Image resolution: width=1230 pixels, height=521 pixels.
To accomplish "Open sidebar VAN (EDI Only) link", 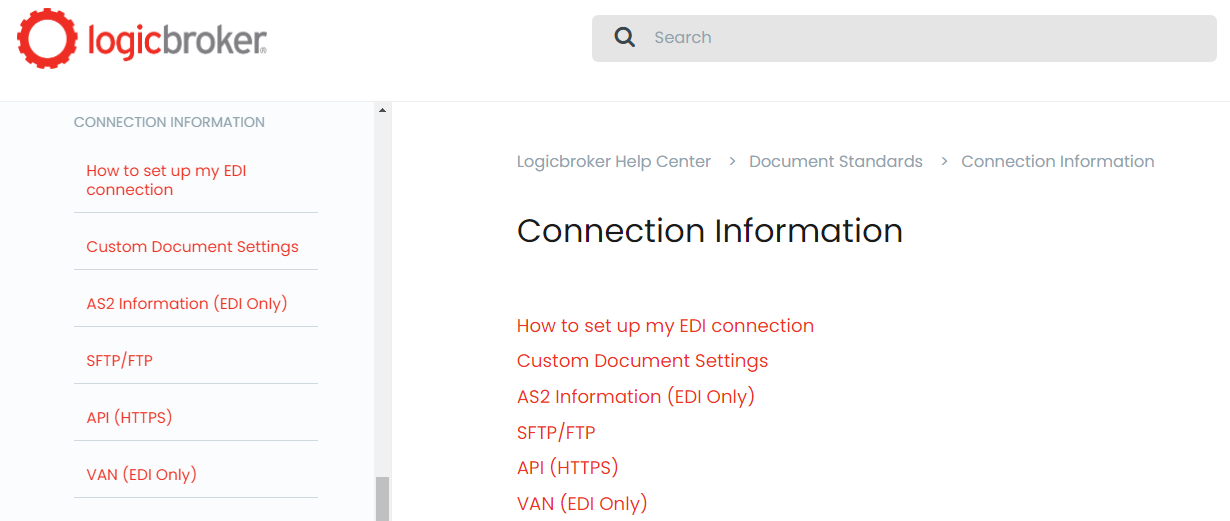I will point(141,475).
